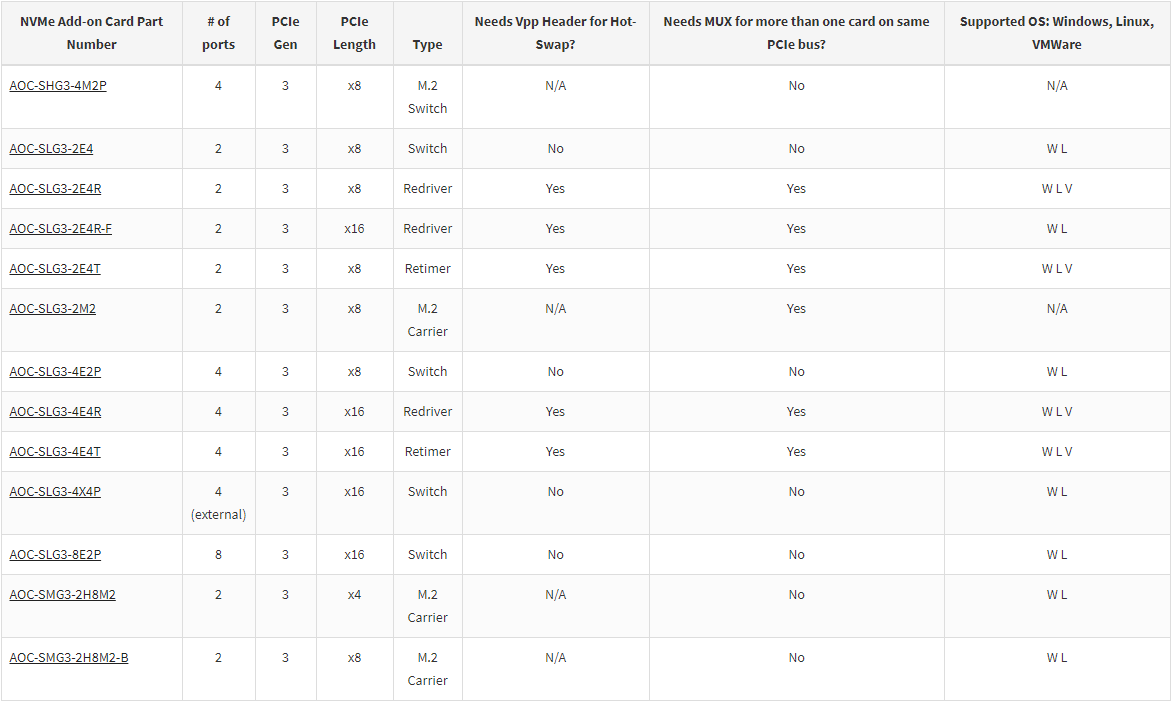Viewport: 1172px width, 702px height.
Task: Select the Needs Vpp Header for Hot-Swap header
Action: pos(555,33)
